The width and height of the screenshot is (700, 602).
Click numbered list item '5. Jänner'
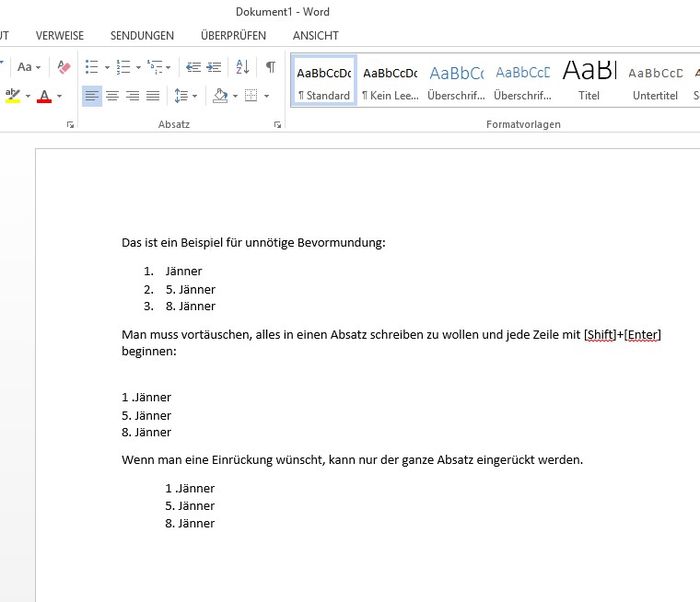190,289
